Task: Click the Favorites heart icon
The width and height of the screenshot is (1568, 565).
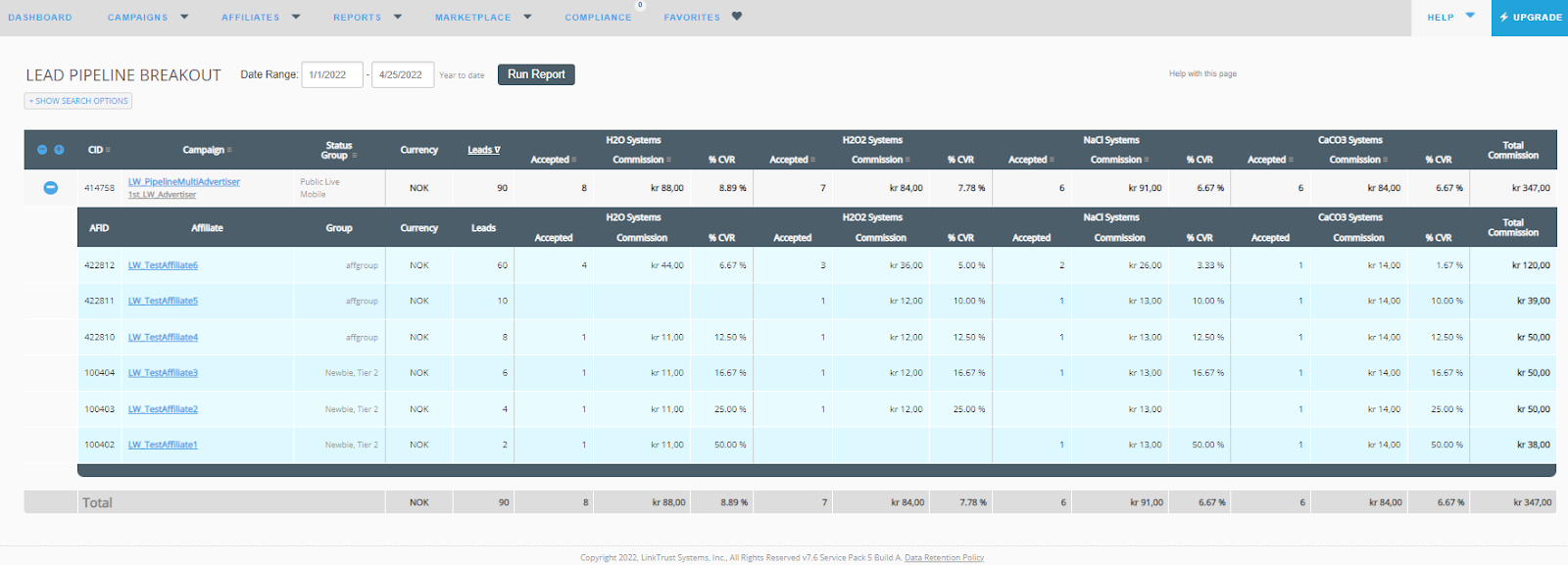Action: tap(737, 17)
